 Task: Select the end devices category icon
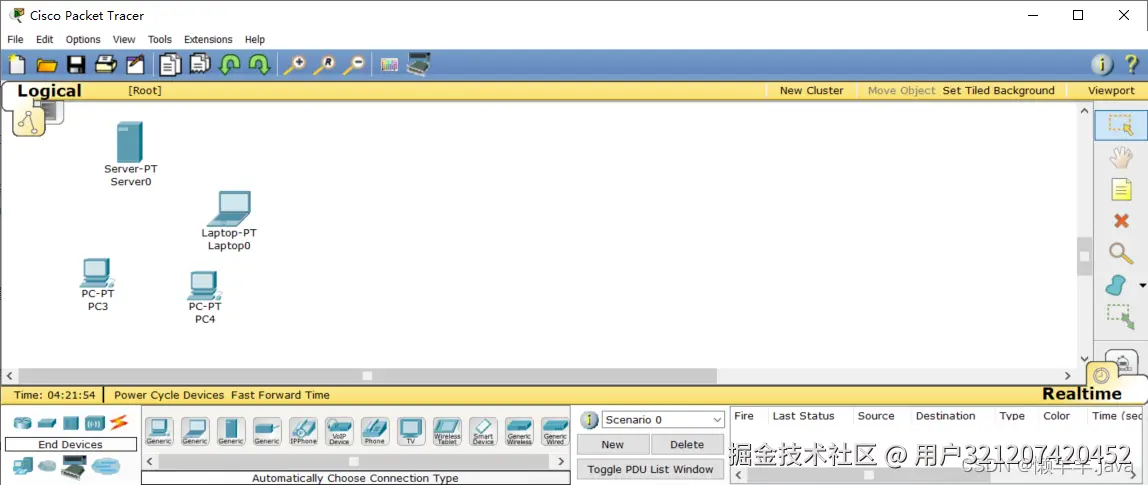click(x=23, y=465)
